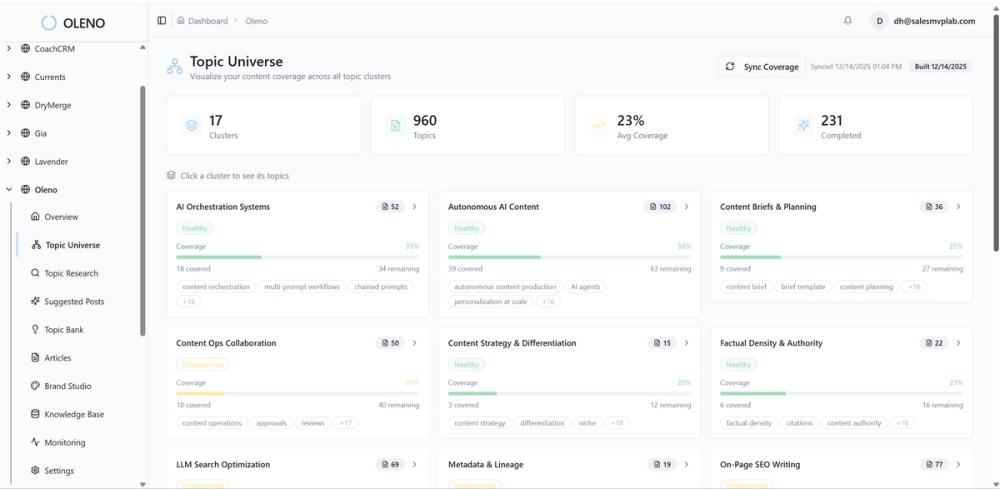
Task: Click the Dashboard breadcrumb link
Action: (x=208, y=21)
